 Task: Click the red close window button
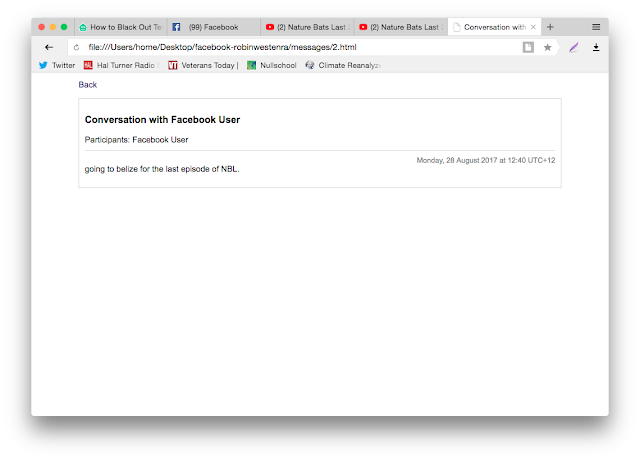coord(42,27)
